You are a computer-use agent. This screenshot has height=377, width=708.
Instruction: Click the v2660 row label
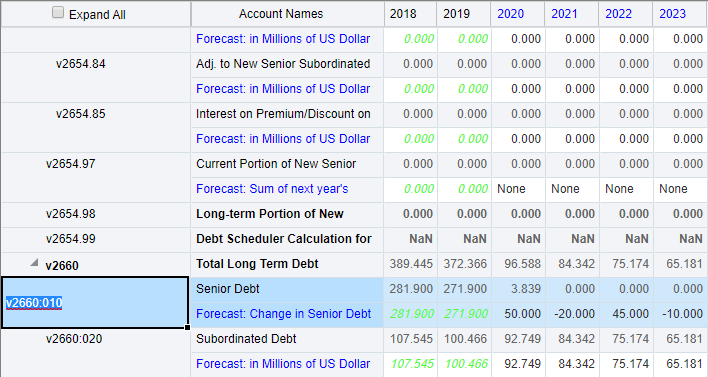click(62, 266)
